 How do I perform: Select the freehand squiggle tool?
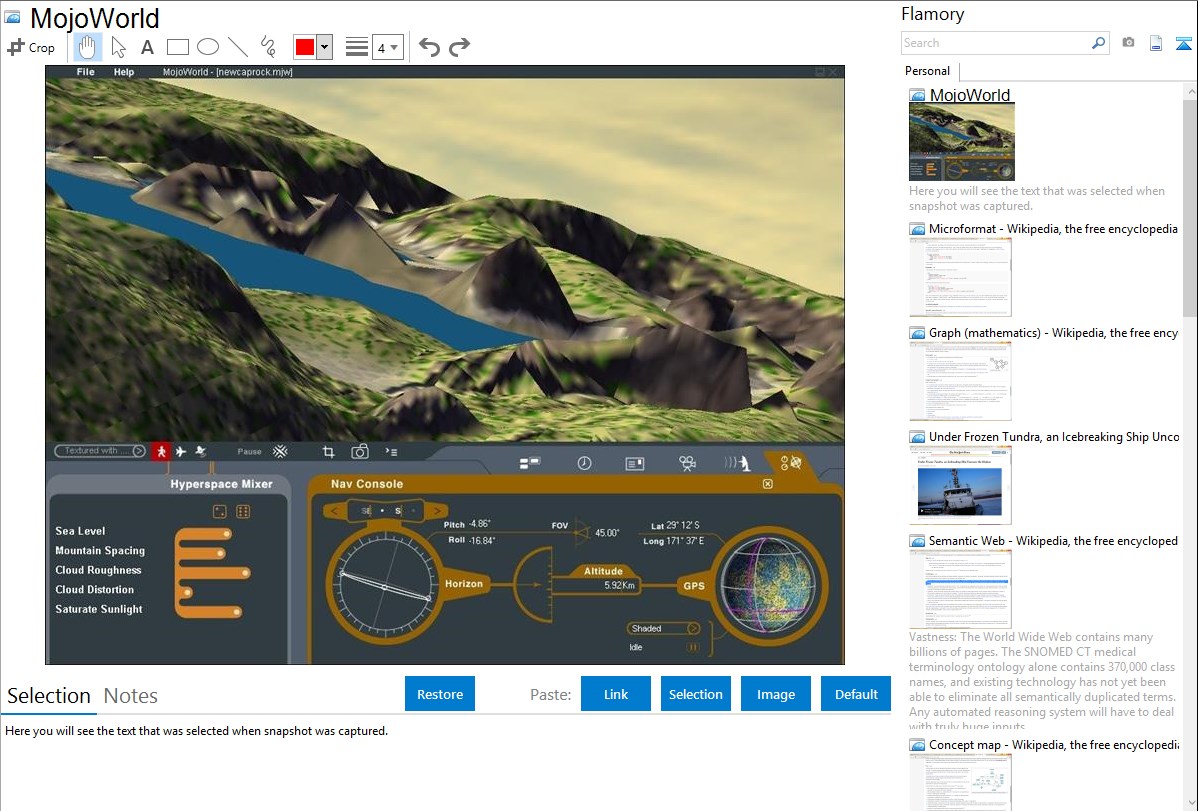point(267,47)
